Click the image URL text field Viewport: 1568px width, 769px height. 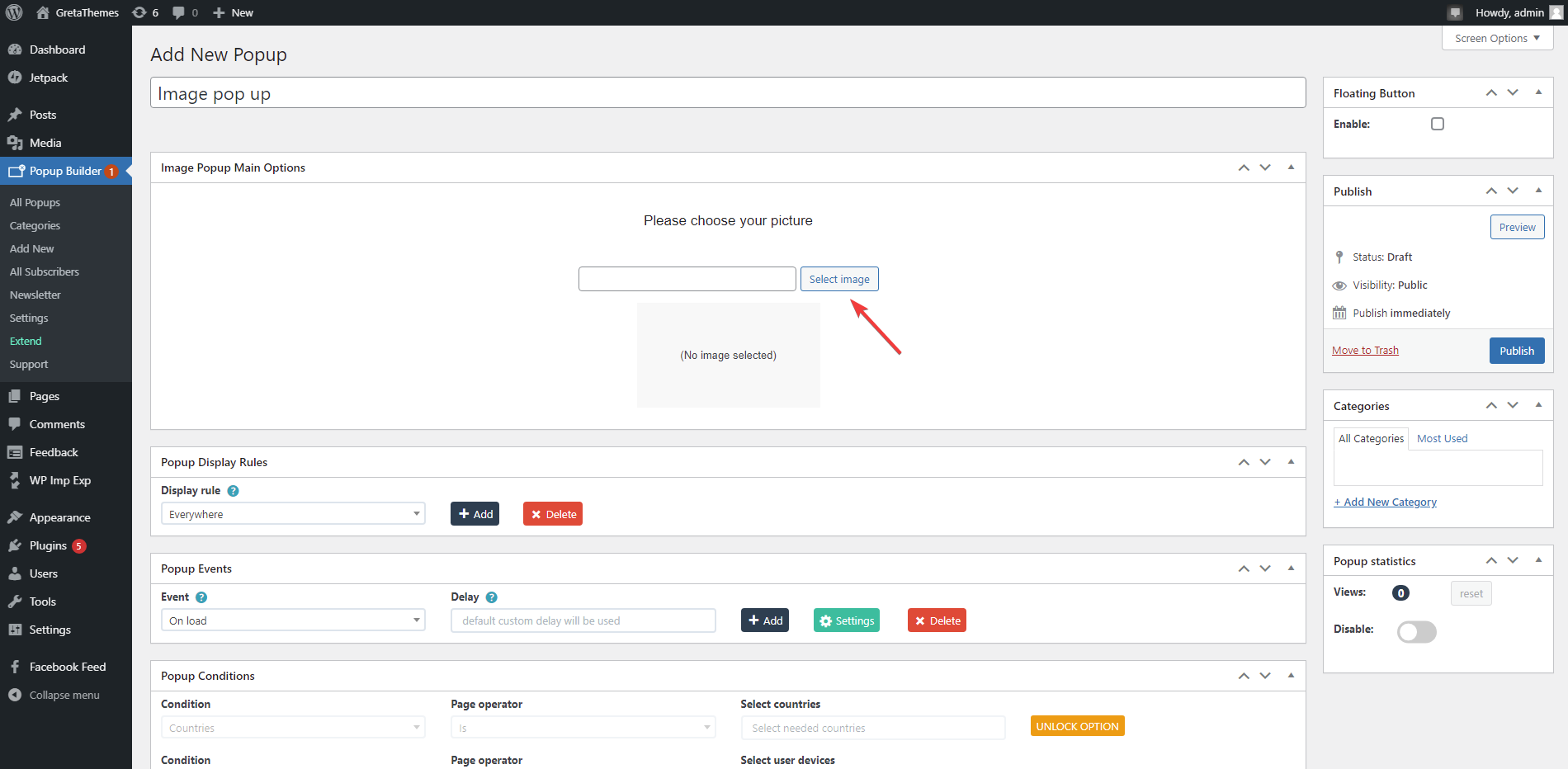pos(687,279)
